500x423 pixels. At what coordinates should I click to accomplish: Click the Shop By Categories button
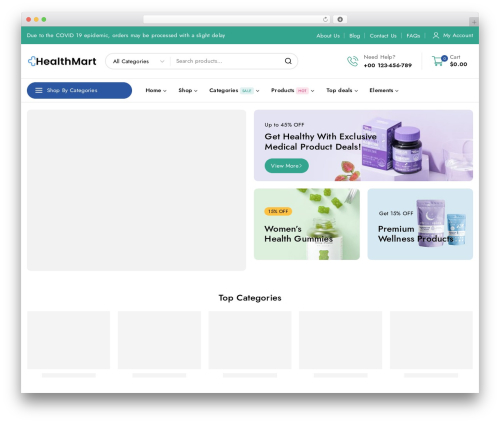coord(79,90)
